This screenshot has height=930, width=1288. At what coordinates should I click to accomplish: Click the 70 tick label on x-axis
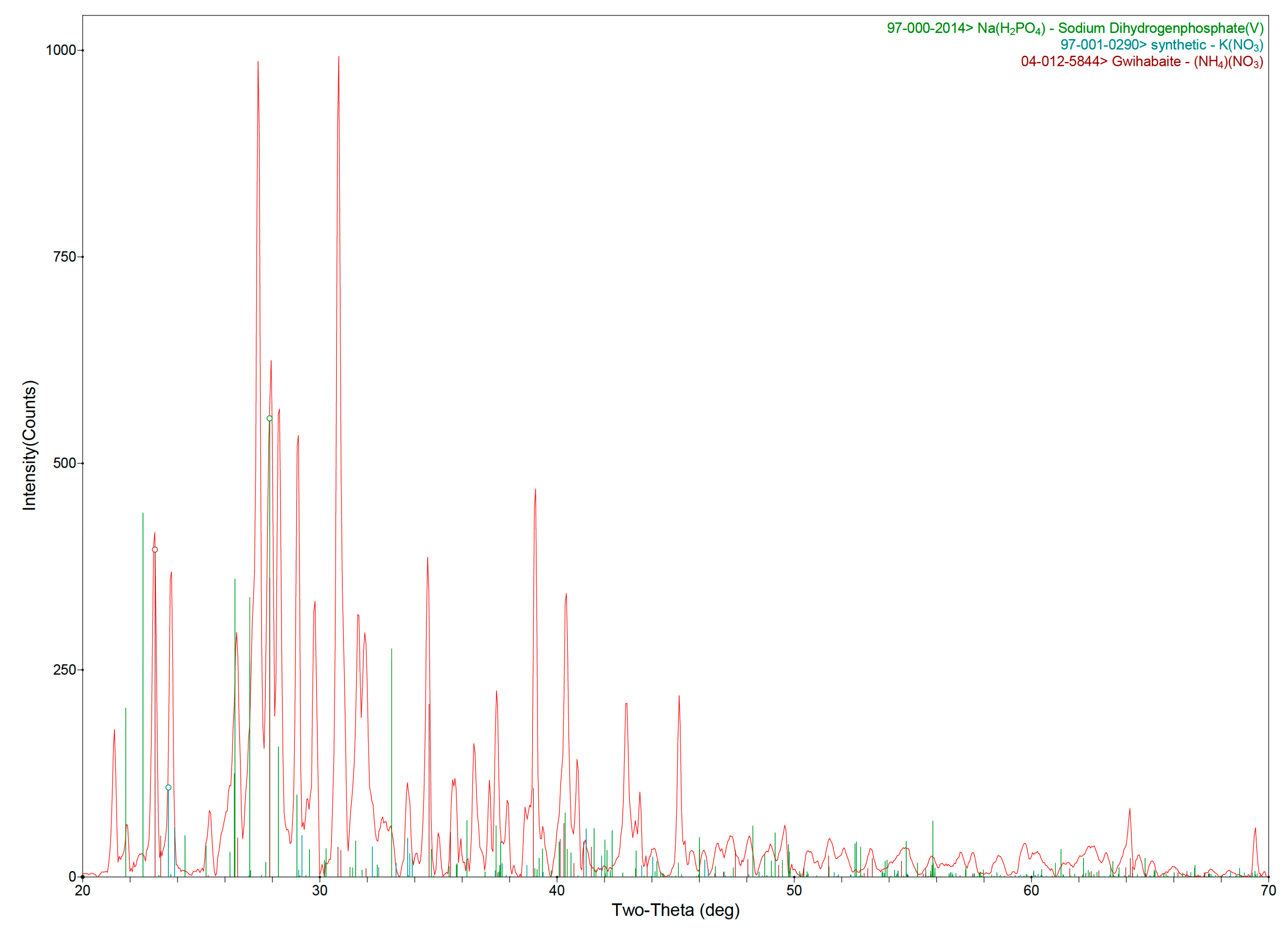(1268, 890)
